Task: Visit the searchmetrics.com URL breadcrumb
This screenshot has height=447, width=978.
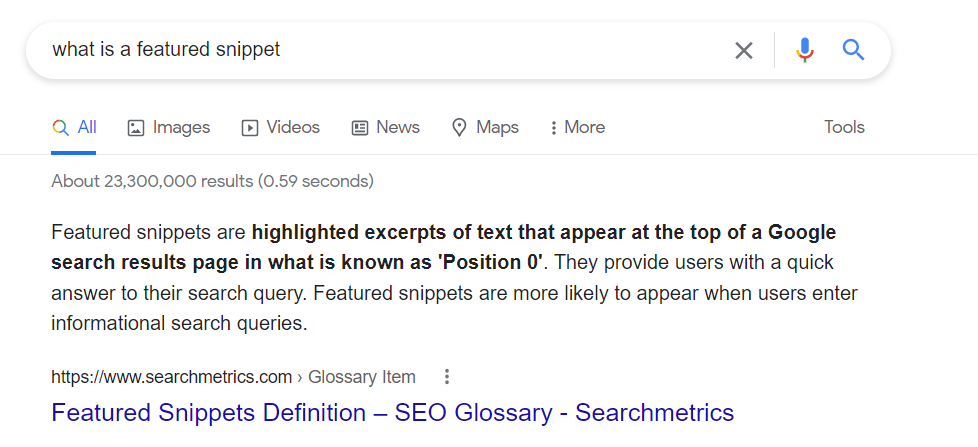Action: click(172, 377)
